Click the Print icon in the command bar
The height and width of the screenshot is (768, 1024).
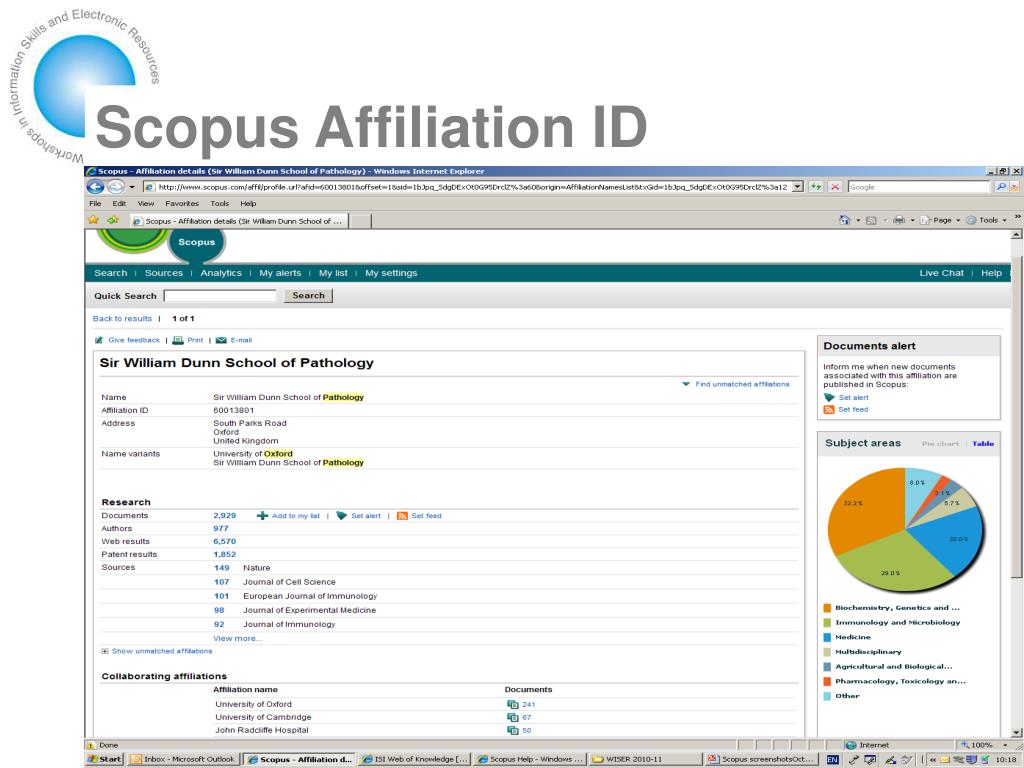[x=899, y=220]
